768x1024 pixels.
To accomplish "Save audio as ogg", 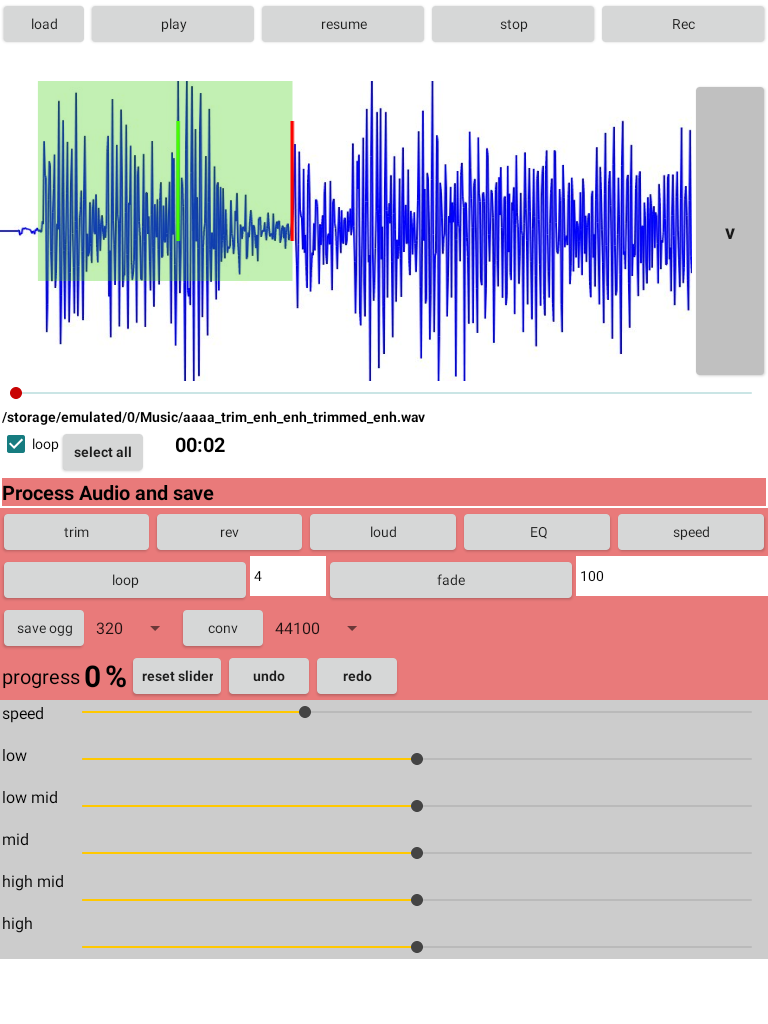I will tap(45, 628).
